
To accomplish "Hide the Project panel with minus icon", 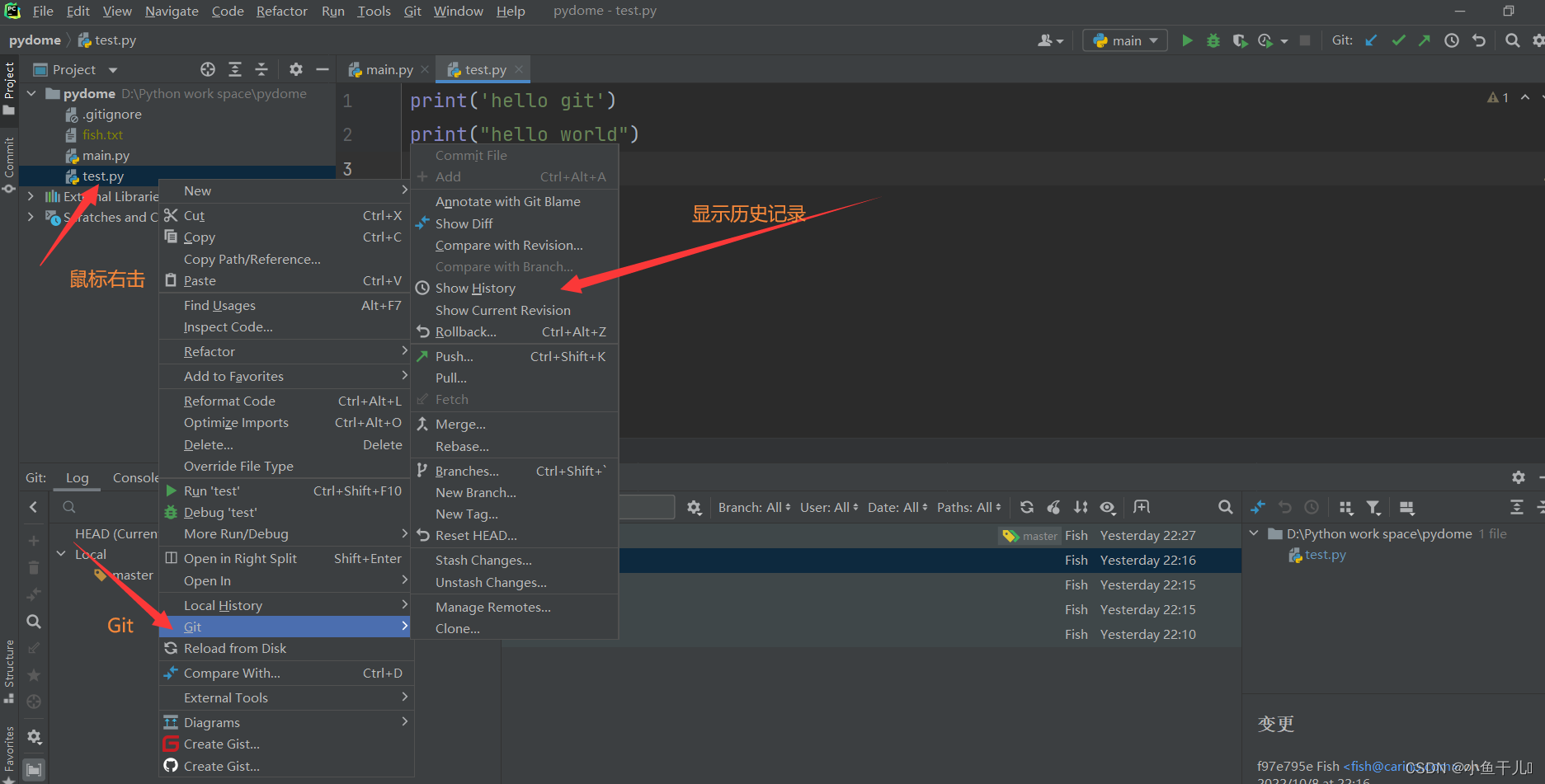I will [x=323, y=69].
